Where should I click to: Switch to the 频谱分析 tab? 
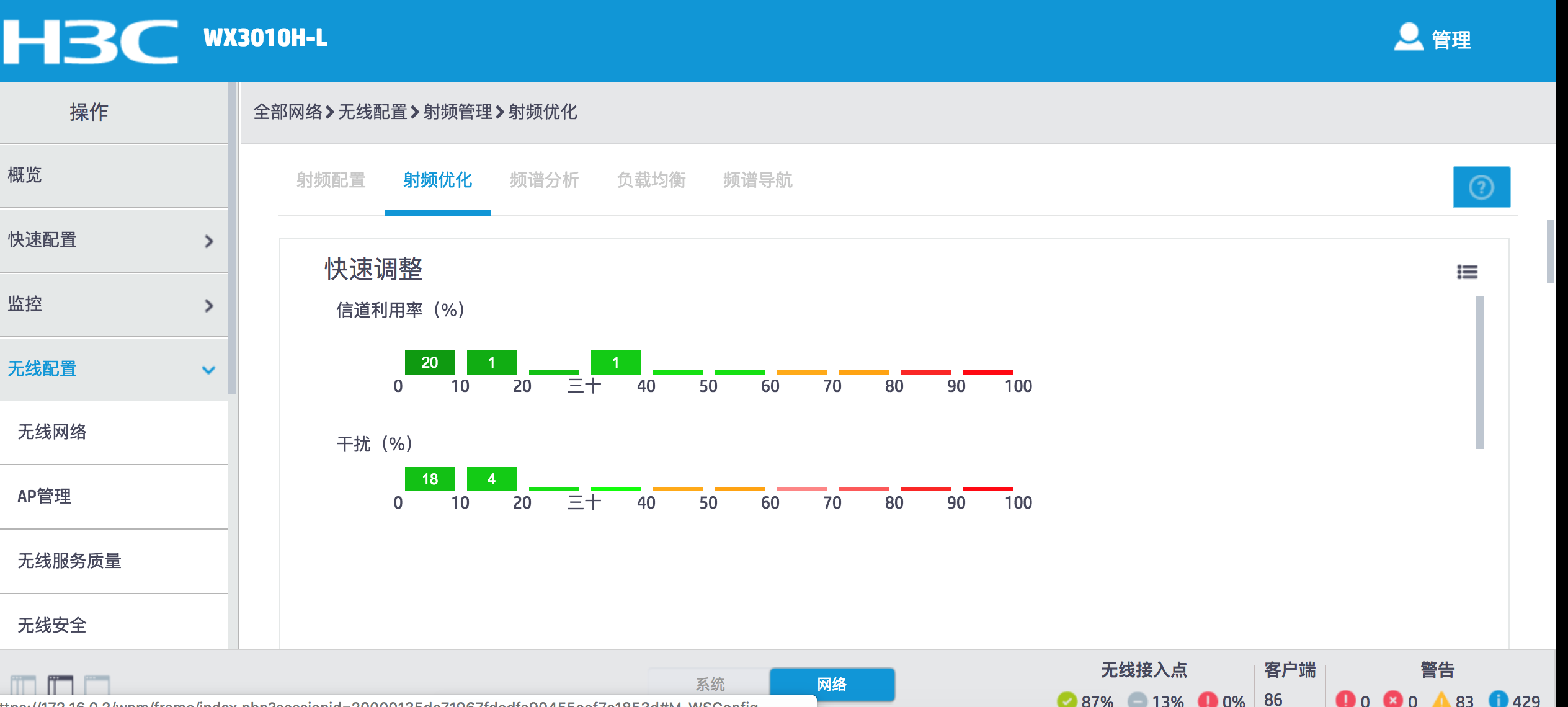544,180
